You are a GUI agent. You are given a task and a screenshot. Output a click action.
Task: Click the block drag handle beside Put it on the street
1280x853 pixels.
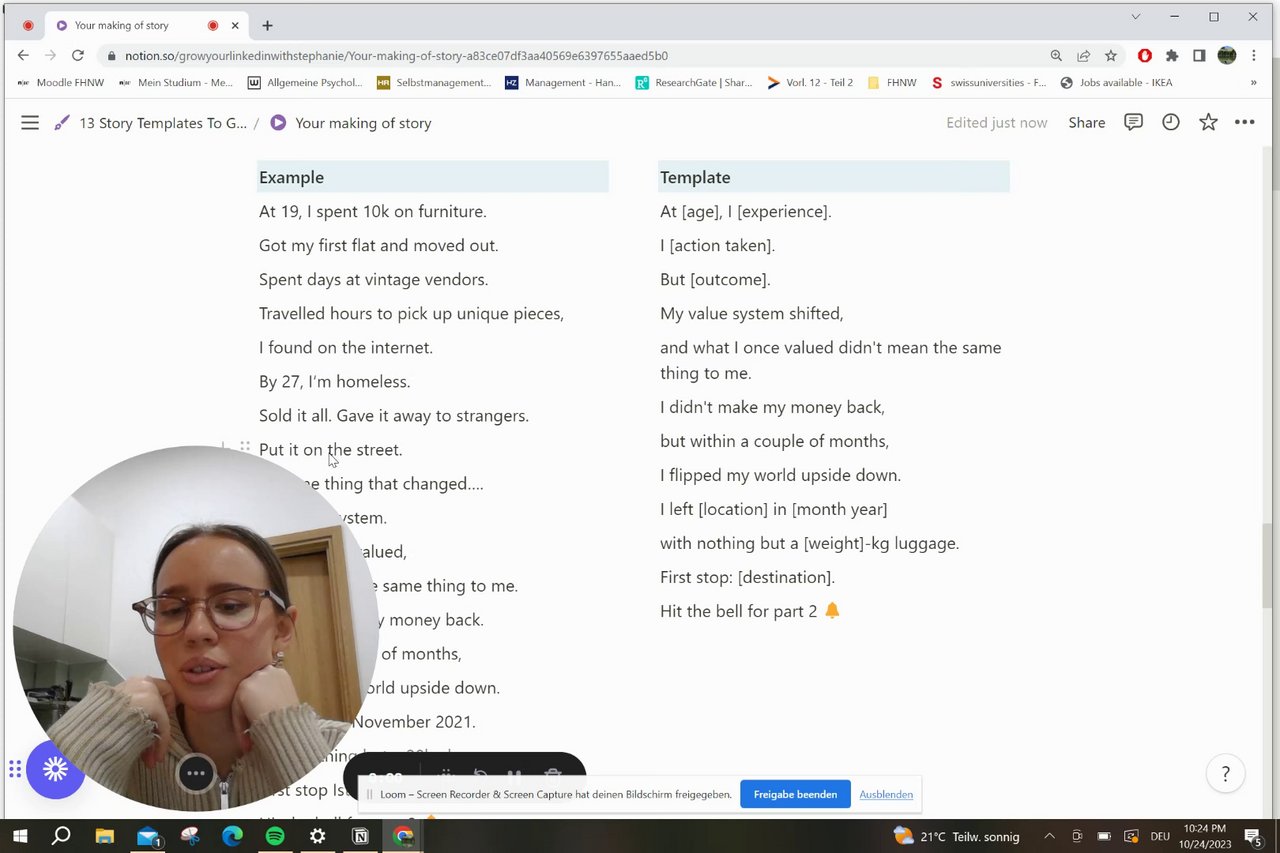[x=245, y=447]
